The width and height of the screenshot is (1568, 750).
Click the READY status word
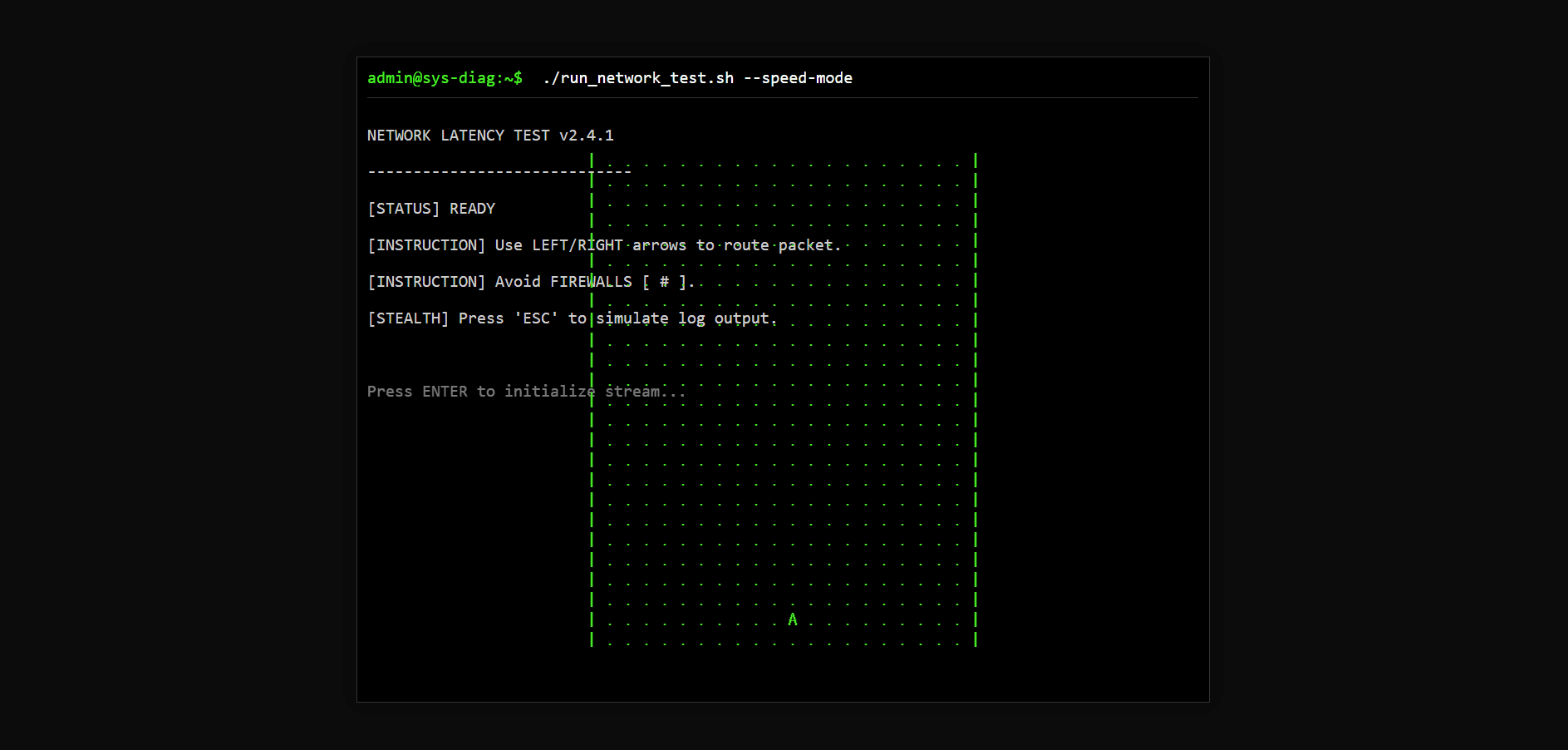tap(472, 209)
